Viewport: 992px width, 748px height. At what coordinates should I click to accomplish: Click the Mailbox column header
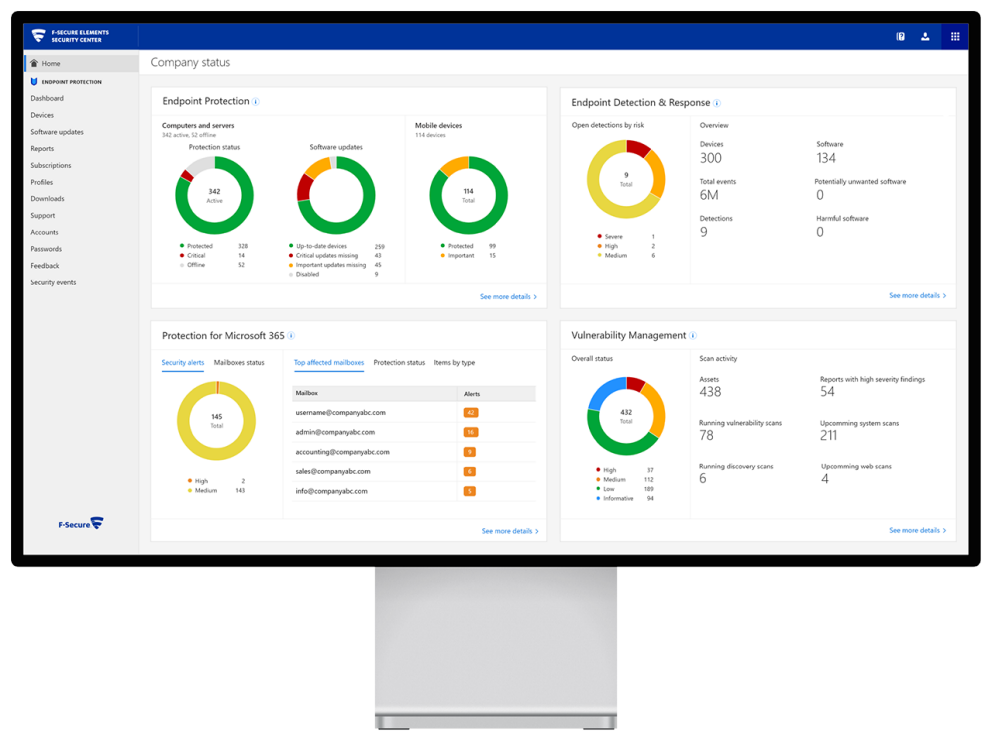tap(375, 394)
